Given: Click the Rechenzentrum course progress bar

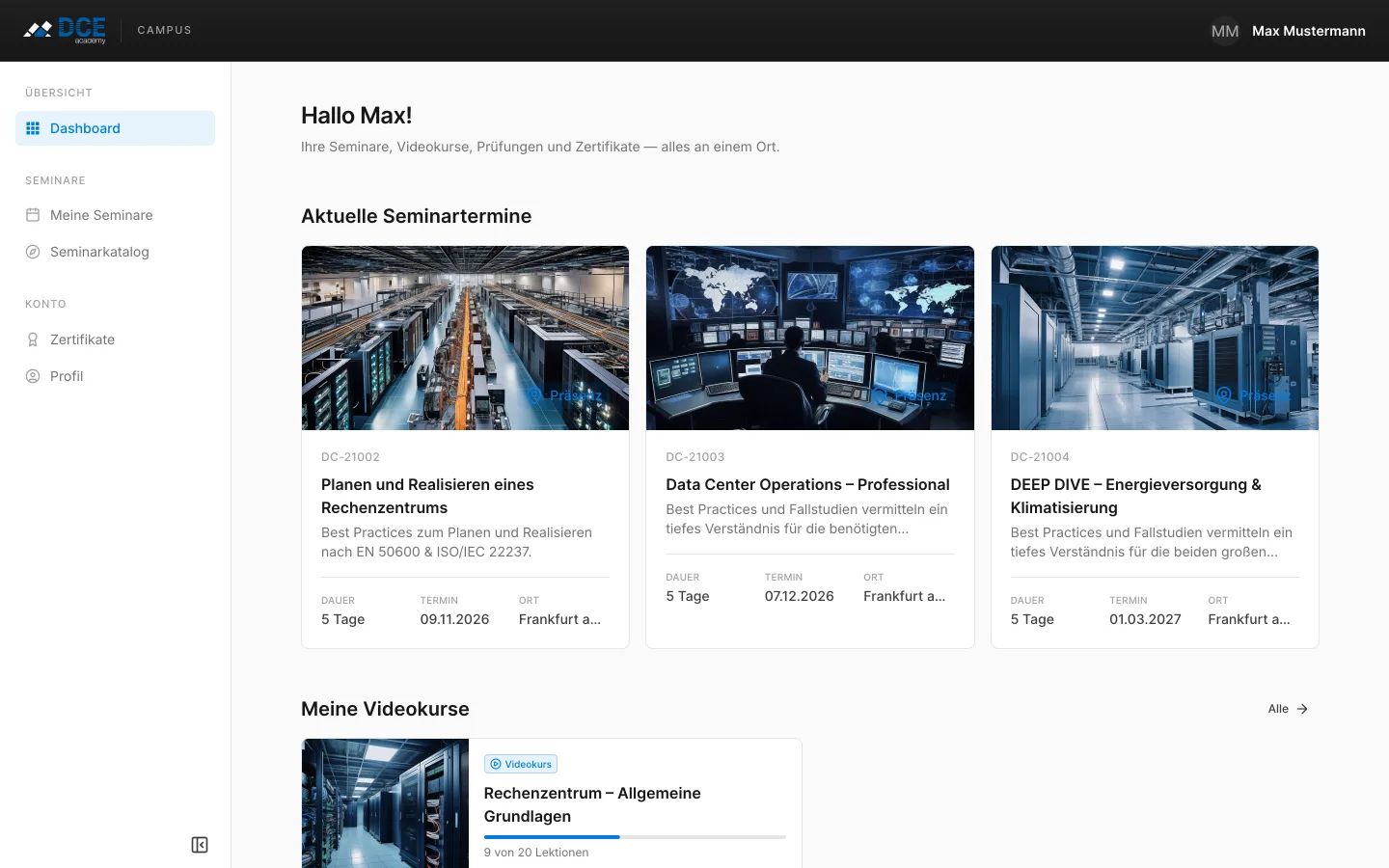Looking at the screenshot, I should pos(635,837).
